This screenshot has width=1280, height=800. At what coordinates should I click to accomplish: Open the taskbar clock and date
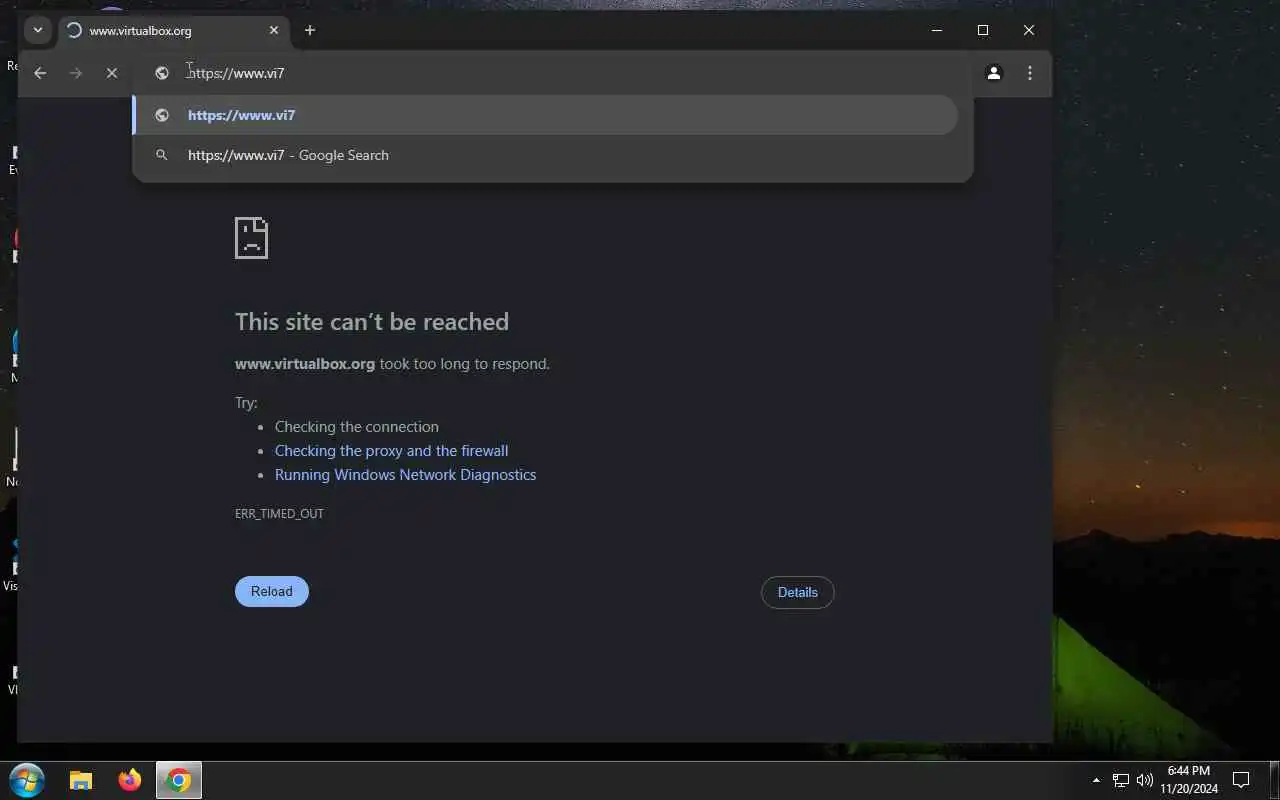(1189, 780)
